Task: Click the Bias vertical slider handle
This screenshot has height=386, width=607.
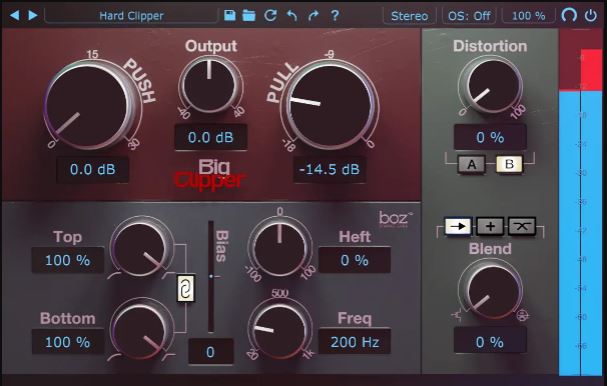Action: (x=211, y=276)
